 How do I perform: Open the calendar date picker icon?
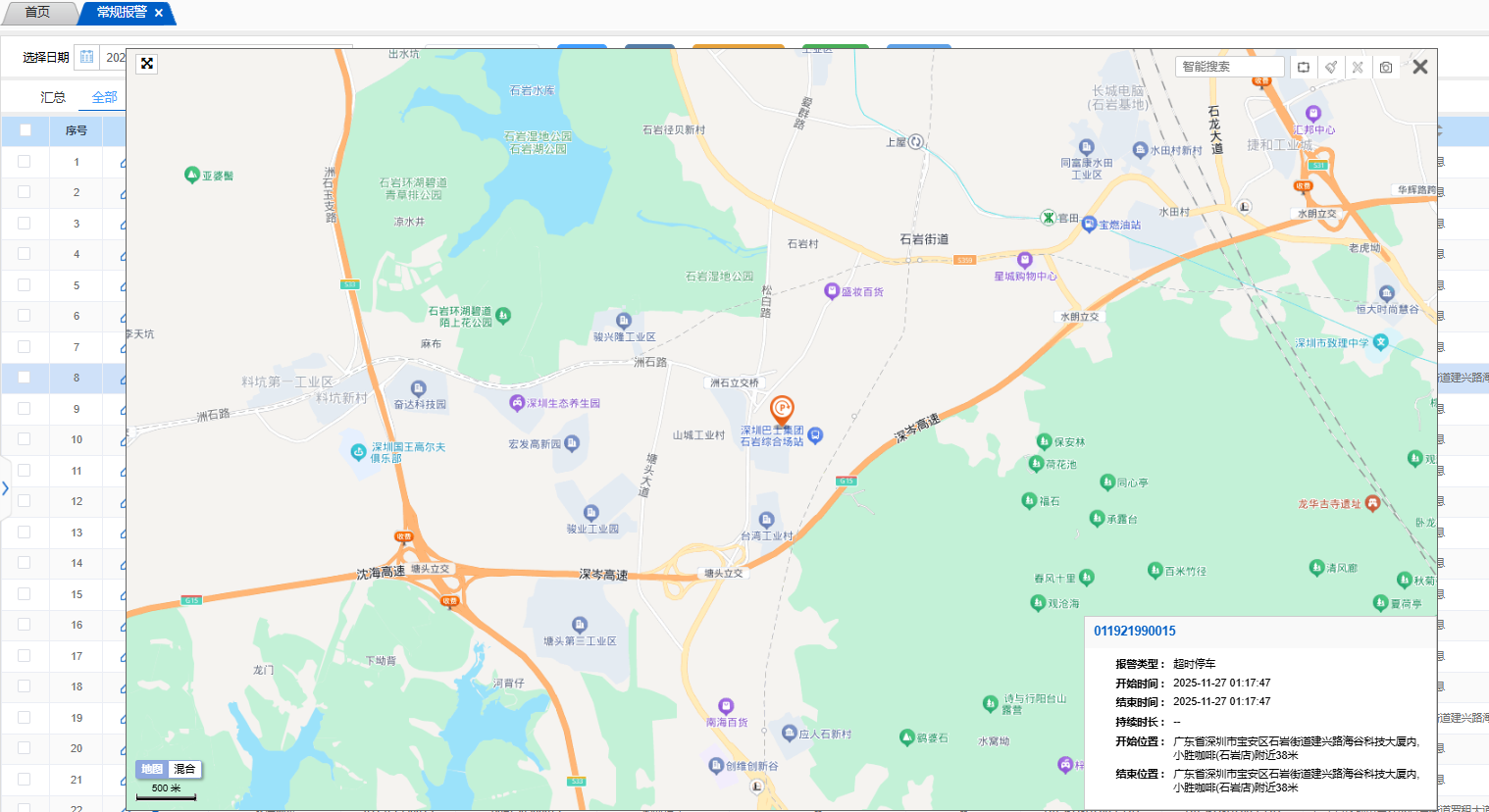pos(87,57)
